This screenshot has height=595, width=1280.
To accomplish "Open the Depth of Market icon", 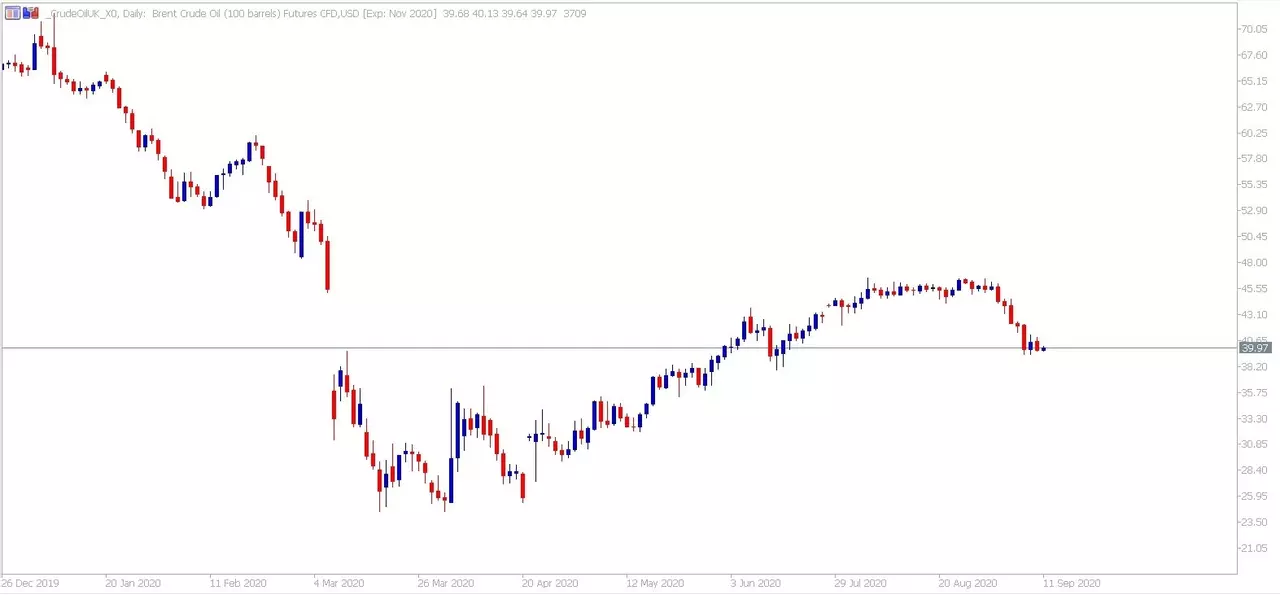I will coord(30,13).
